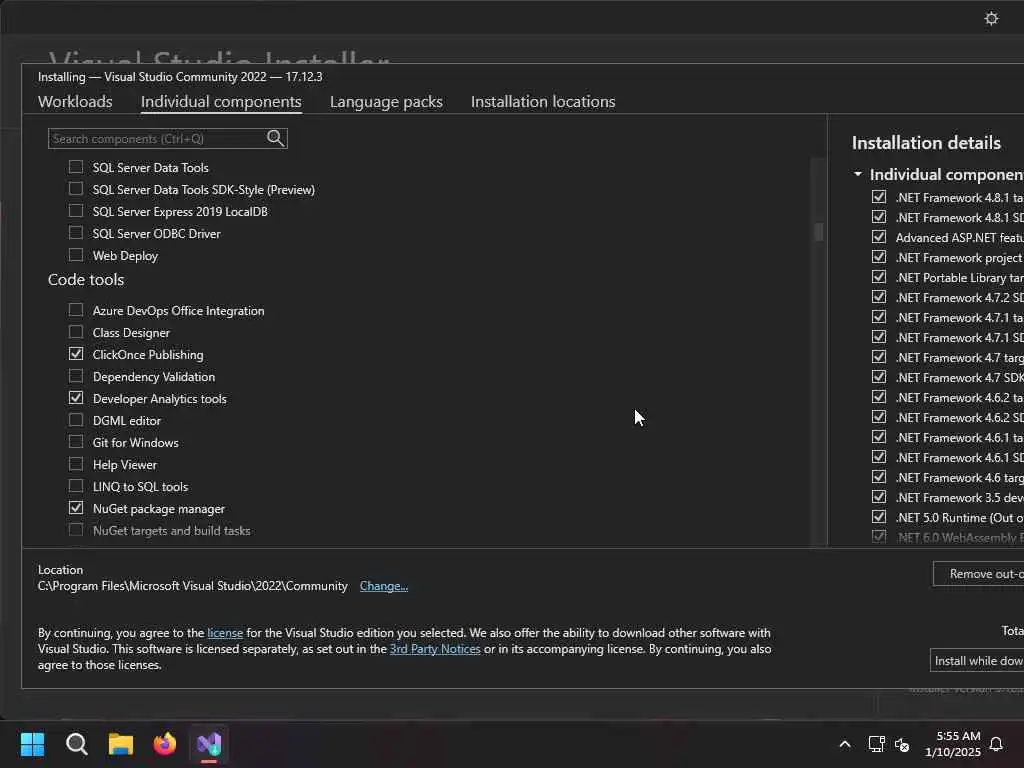Screen dimensions: 1024x768
Task: Click the muted volume tray icon
Action: click(902, 744)
